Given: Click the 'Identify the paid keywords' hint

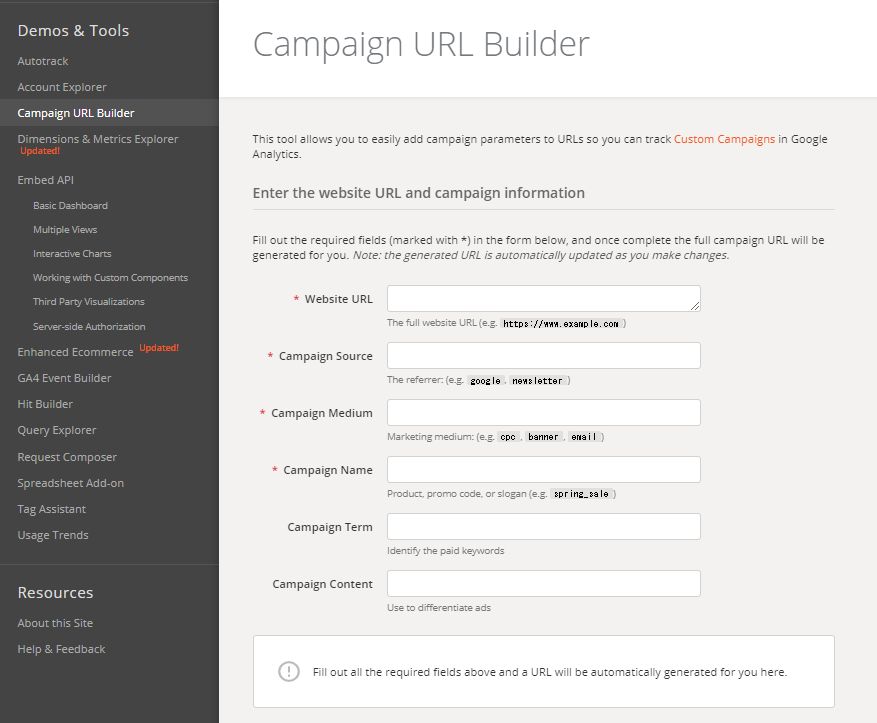Looking at the screenshot, I should tap(446, 551).
